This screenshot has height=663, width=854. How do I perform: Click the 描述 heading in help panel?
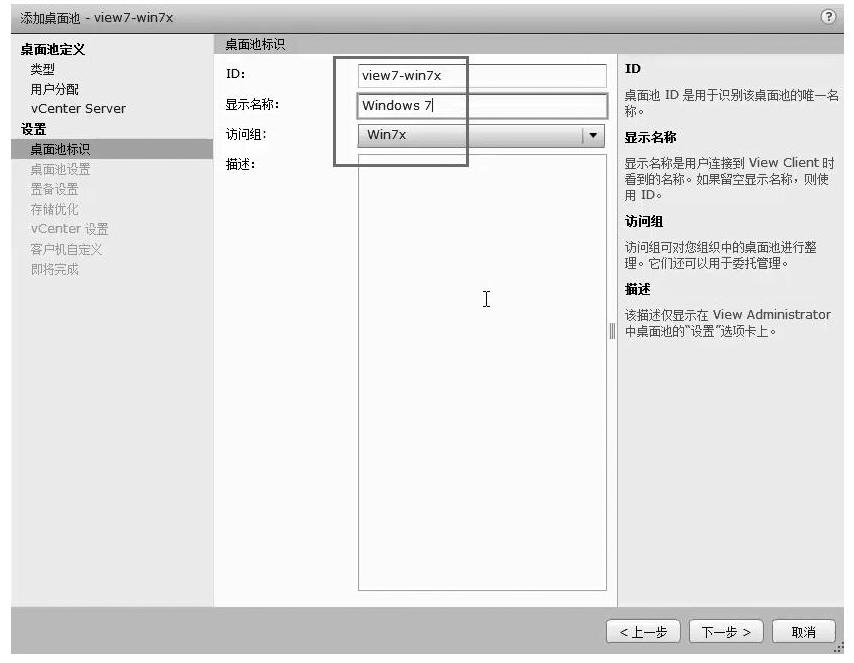click(x=637, y=289)
